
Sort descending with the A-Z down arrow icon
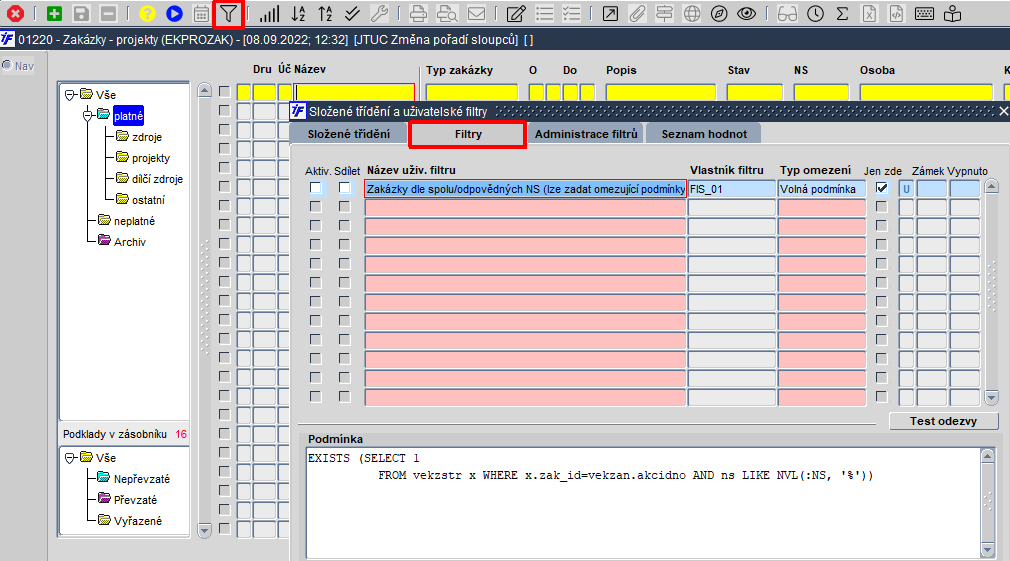(x=298, y=14)
